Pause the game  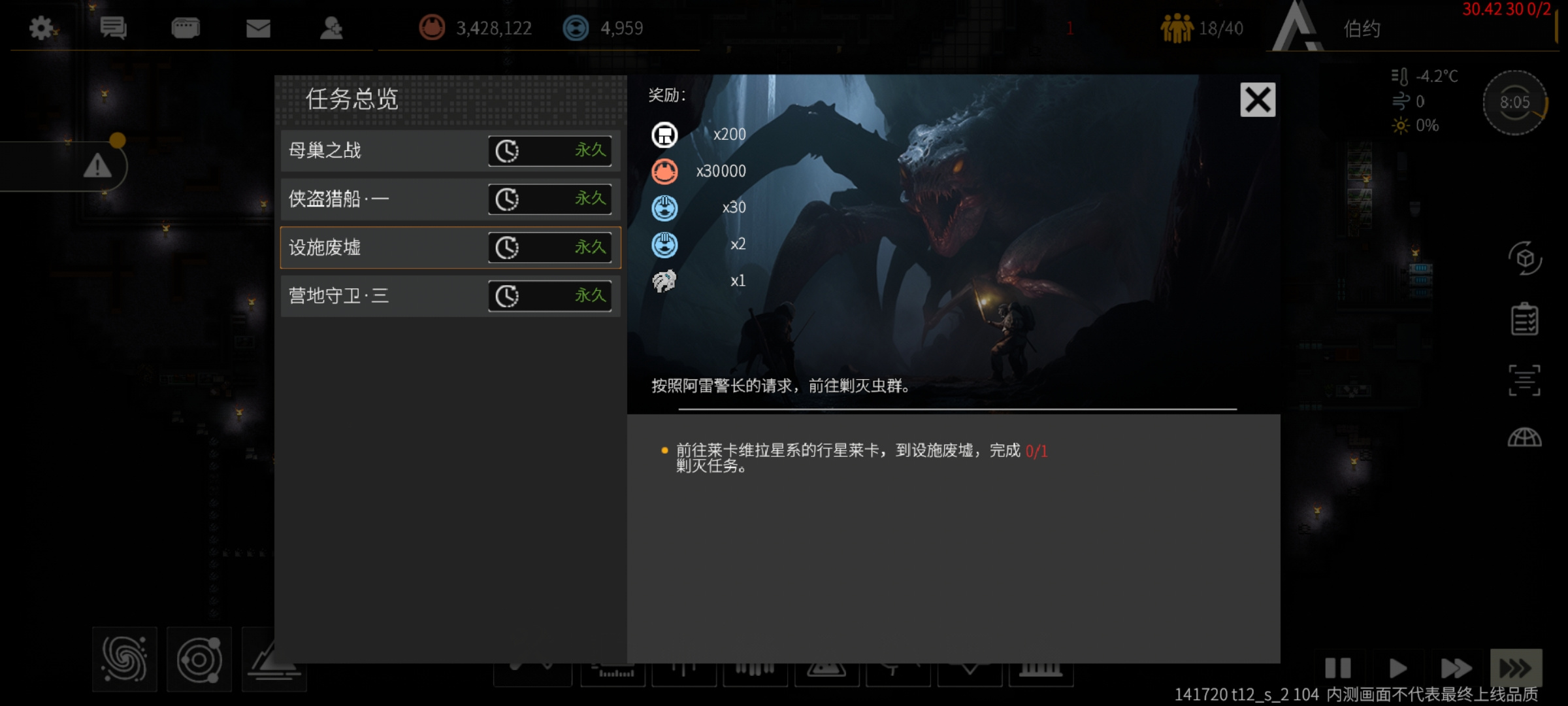1337,668
